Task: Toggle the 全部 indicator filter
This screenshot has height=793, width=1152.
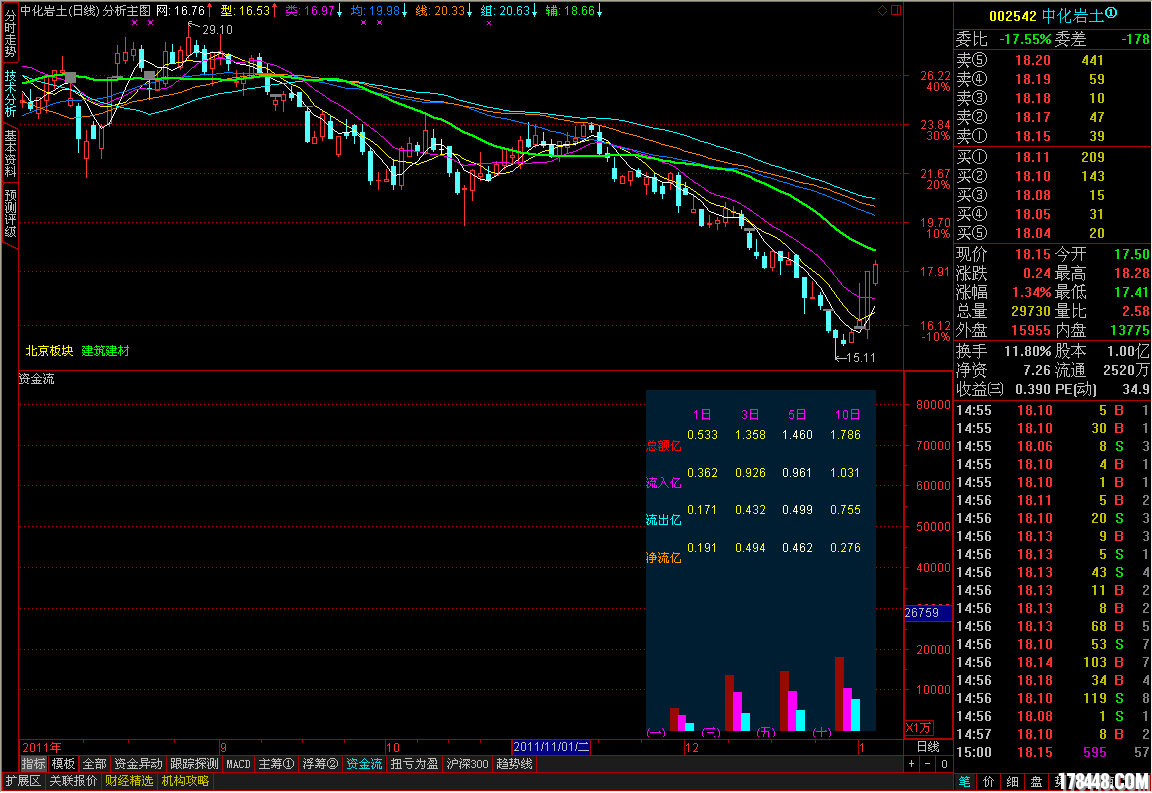Action: [x=94, y=764]
